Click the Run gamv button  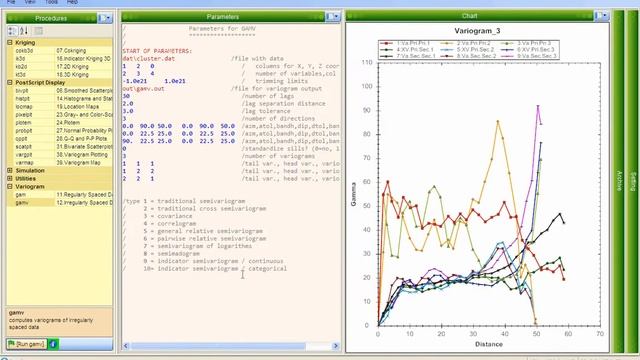pyautogui.click(x=27, y=344)
